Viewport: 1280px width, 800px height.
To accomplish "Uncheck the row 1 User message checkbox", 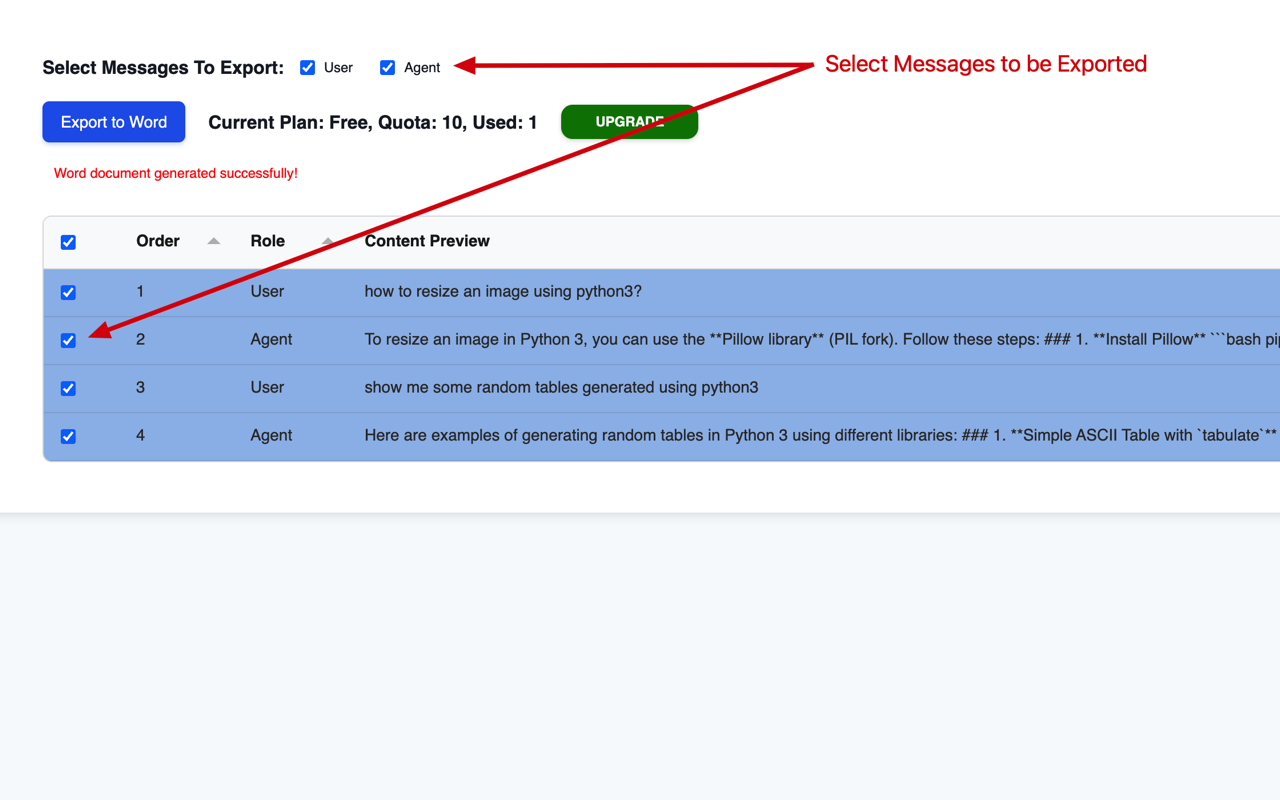I will [68, 292].
